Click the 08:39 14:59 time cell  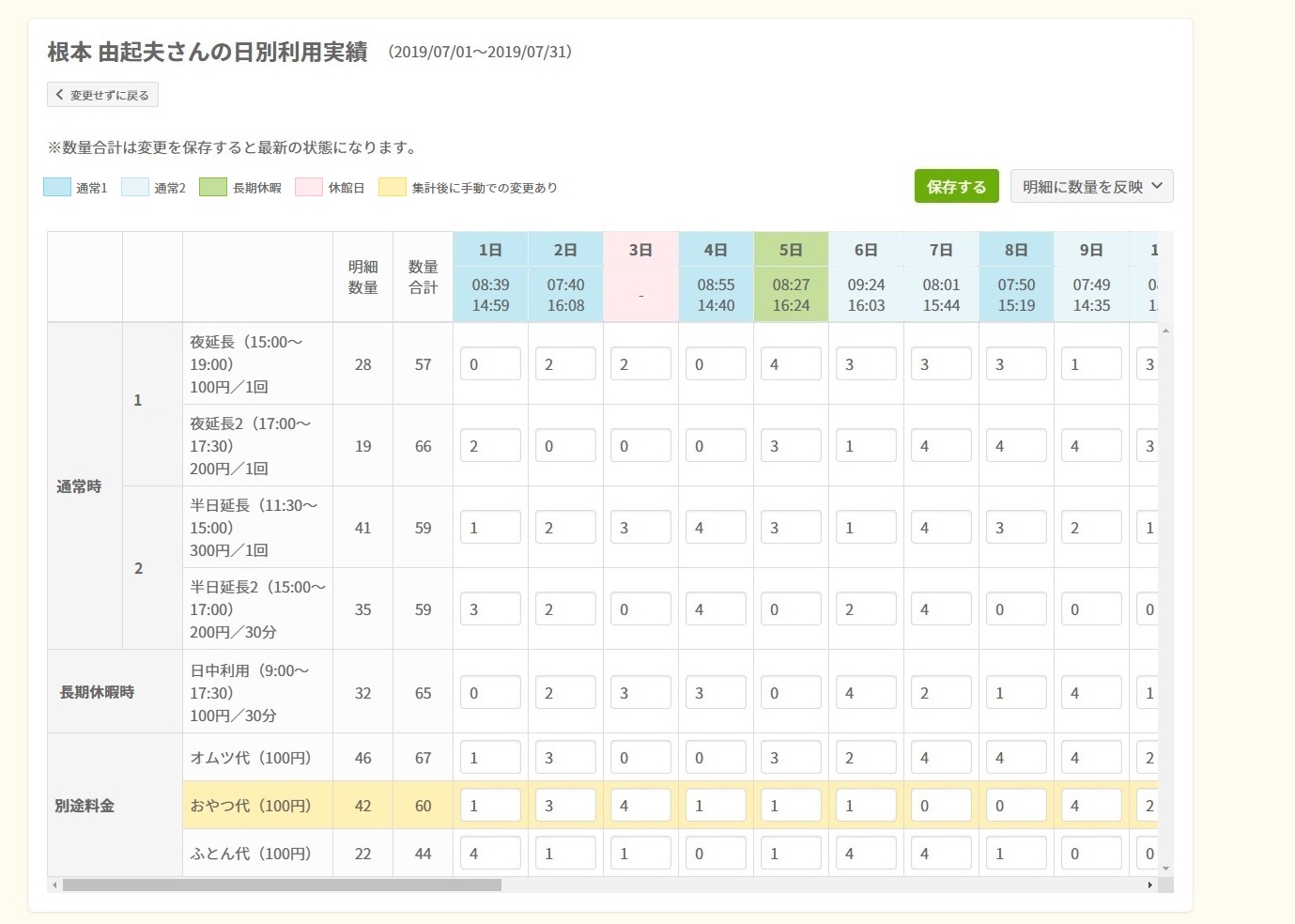point(490,295)
